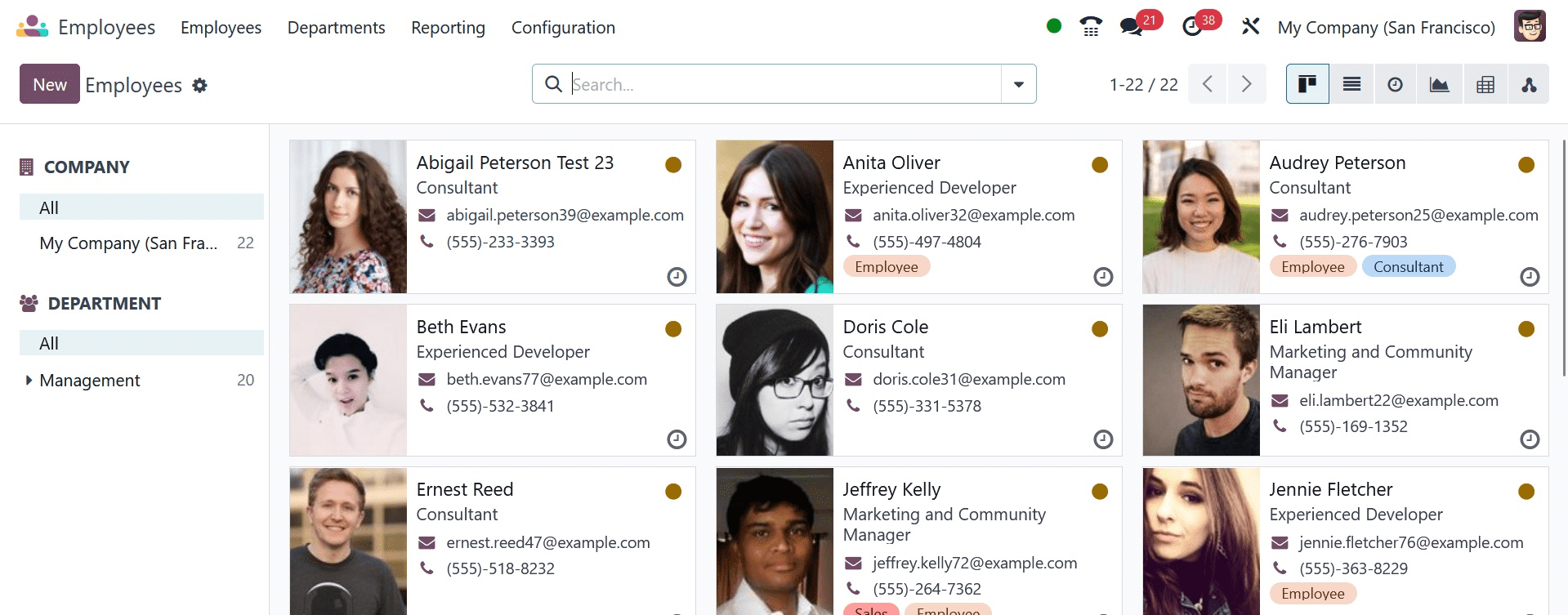Click Anita Oliver's email envelope icon
This screenshot has height=615, width=1568.
[853, 216]
